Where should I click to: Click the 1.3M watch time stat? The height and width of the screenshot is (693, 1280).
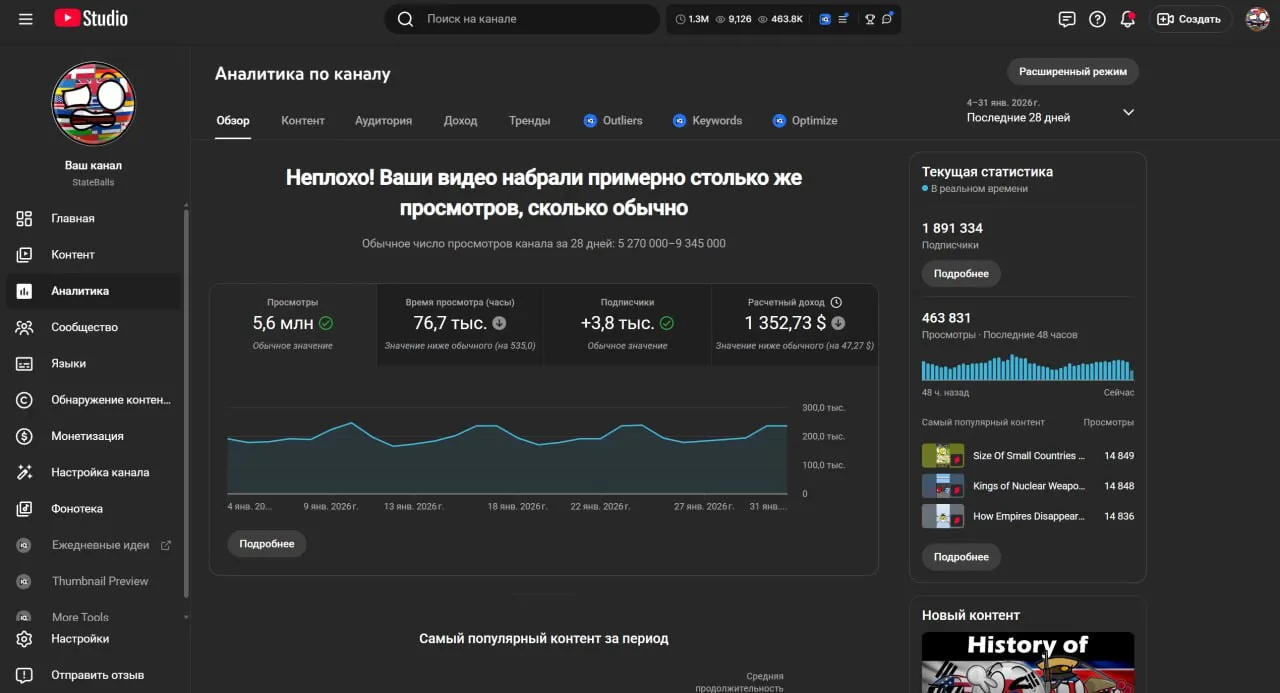click(693, 19)
